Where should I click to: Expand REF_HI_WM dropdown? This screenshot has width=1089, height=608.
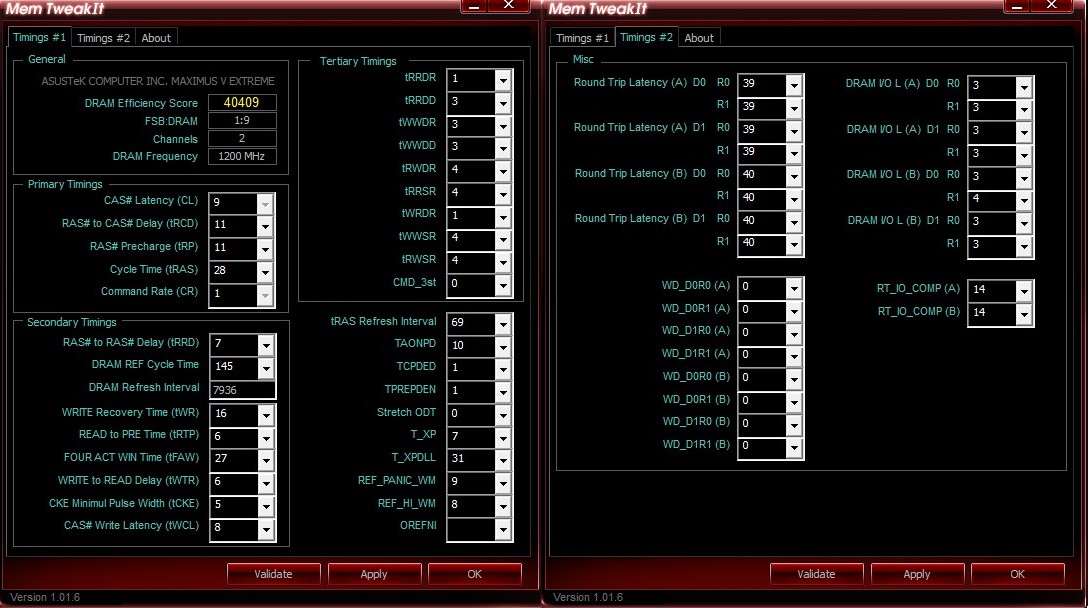point(503,507)
